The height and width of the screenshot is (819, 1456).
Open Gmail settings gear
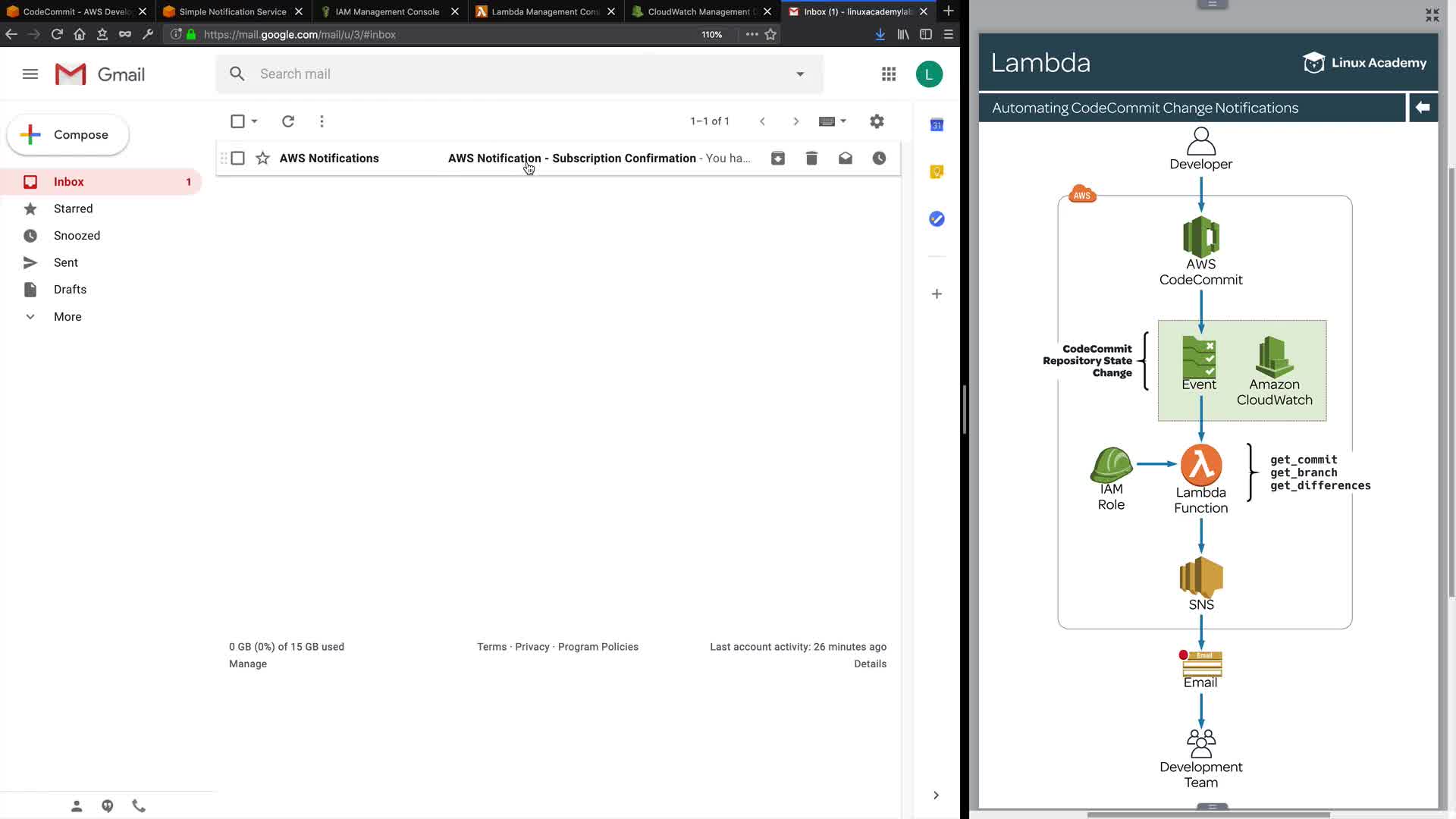point(877,121)
